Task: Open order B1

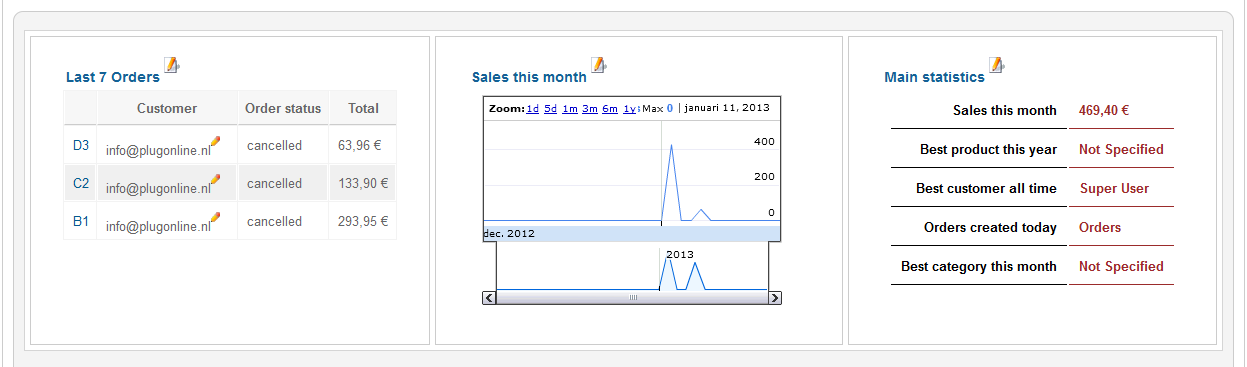Action: 81,221
